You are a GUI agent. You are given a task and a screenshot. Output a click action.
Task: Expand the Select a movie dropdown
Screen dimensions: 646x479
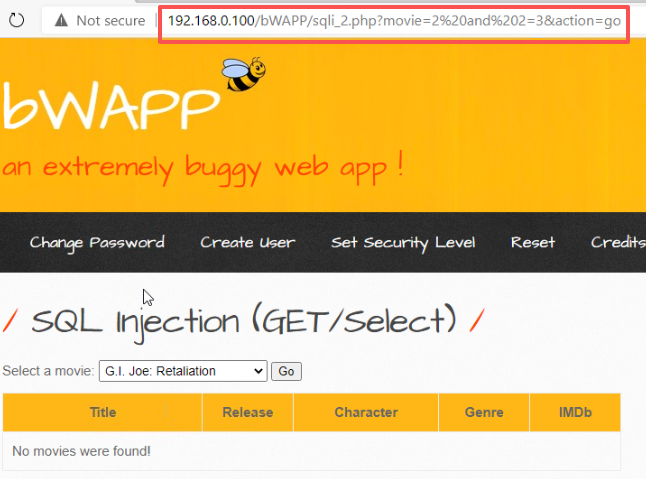183,371
